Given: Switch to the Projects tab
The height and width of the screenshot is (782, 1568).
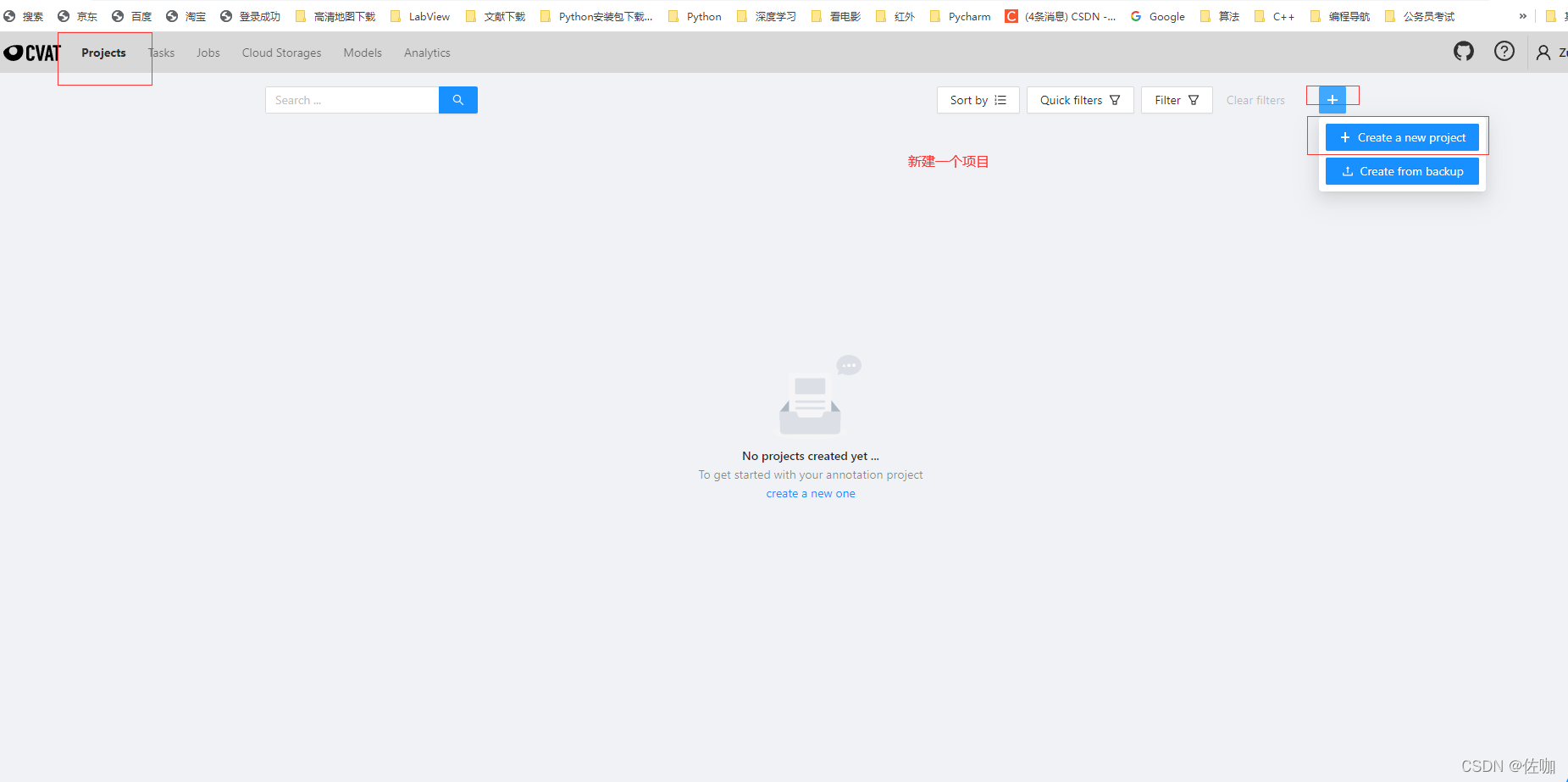Looking at the screenshot, I should tap(103, 53).
